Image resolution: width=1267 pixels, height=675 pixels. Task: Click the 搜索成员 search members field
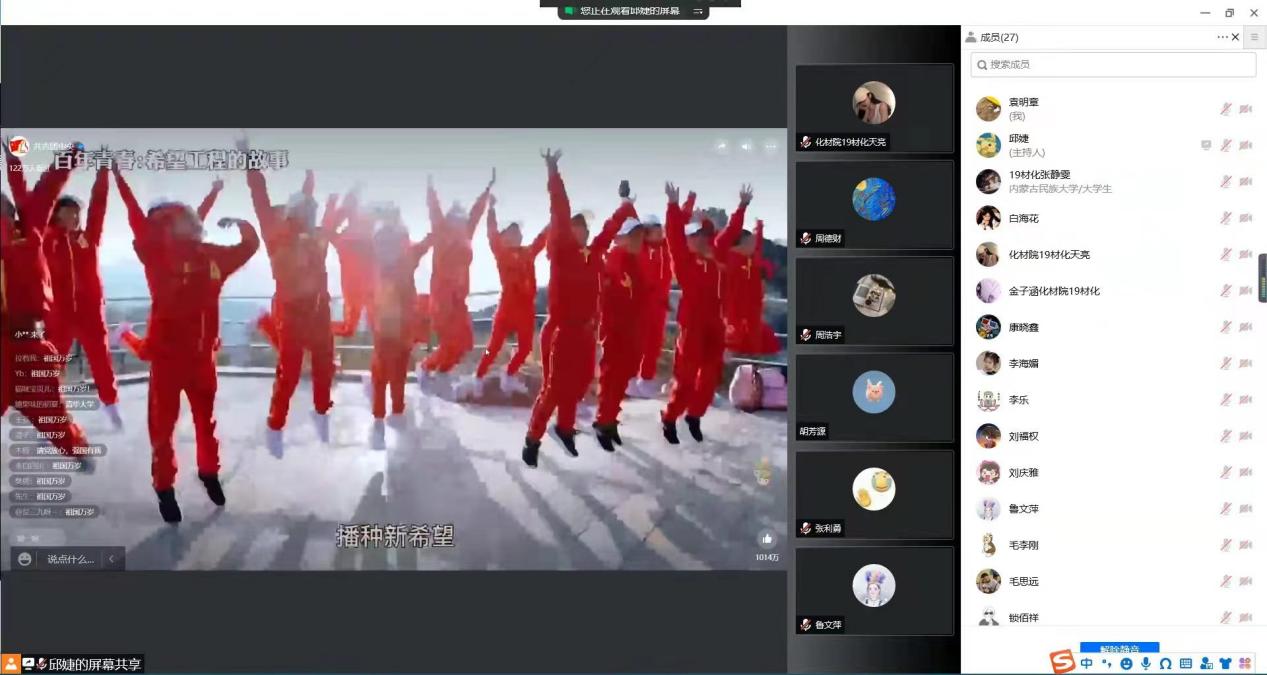pyautogui.click(x=1113, y=64)
